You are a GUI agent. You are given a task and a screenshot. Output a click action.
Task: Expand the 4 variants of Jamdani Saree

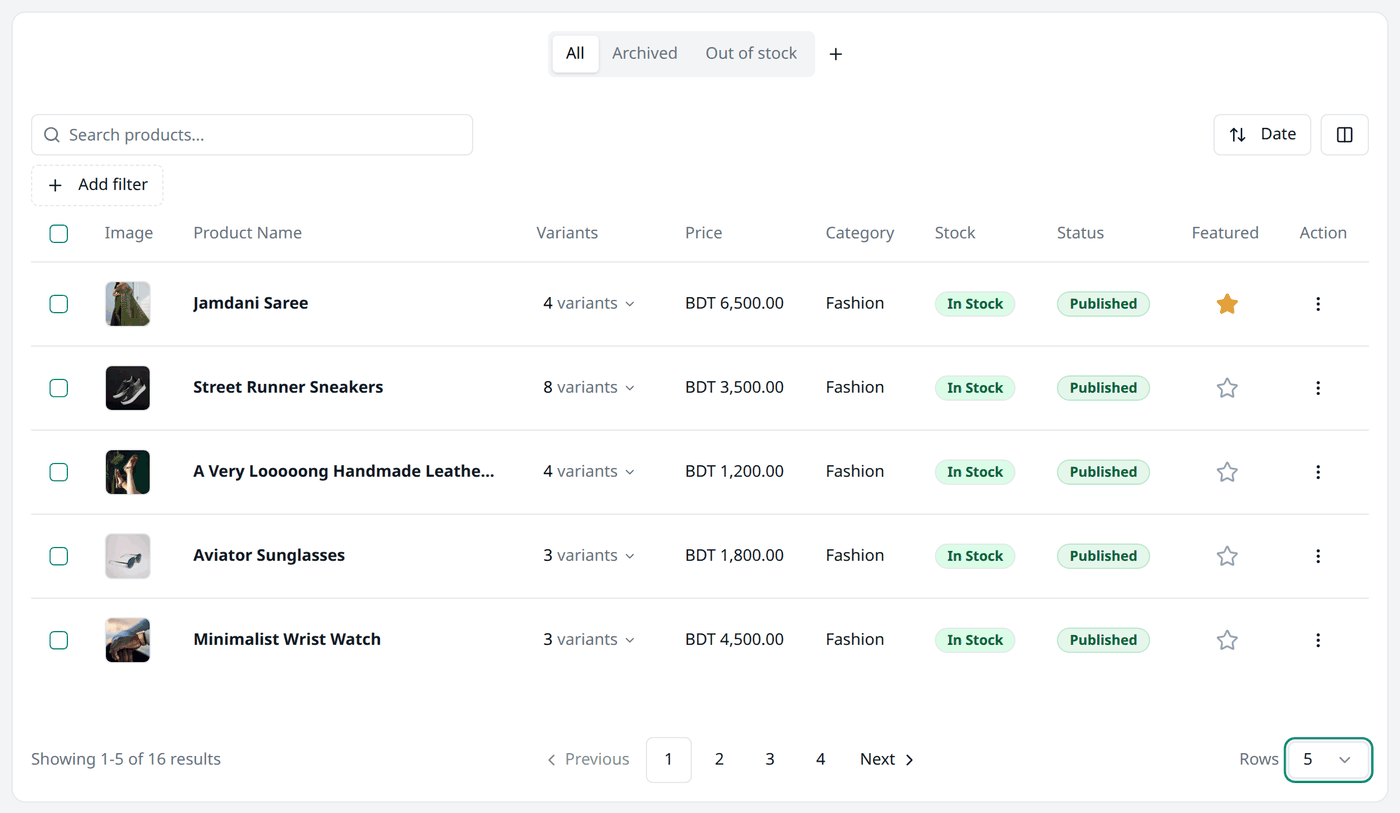pos(589,304)
